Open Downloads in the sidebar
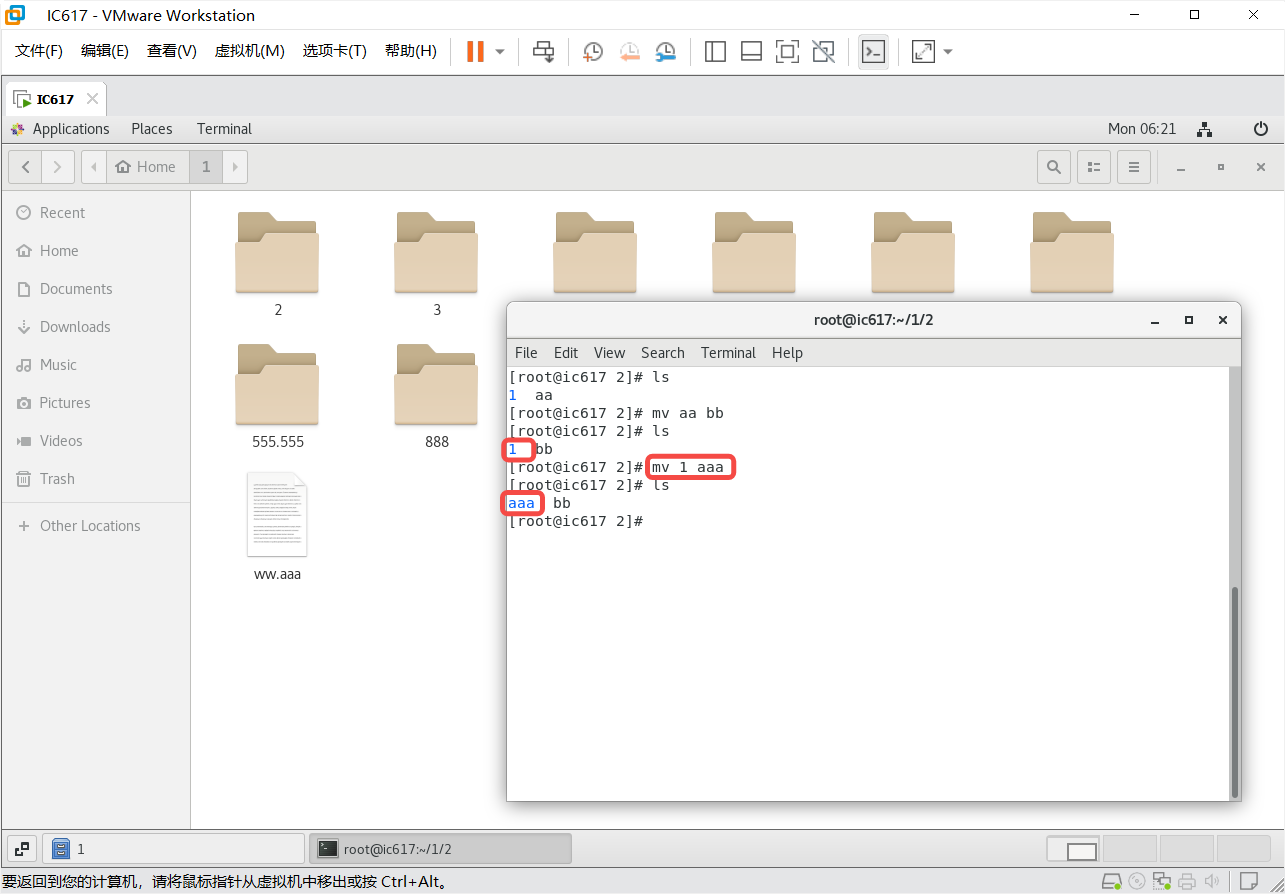The width and height of the screenshot is (1285, 894). tap(95, 327)
